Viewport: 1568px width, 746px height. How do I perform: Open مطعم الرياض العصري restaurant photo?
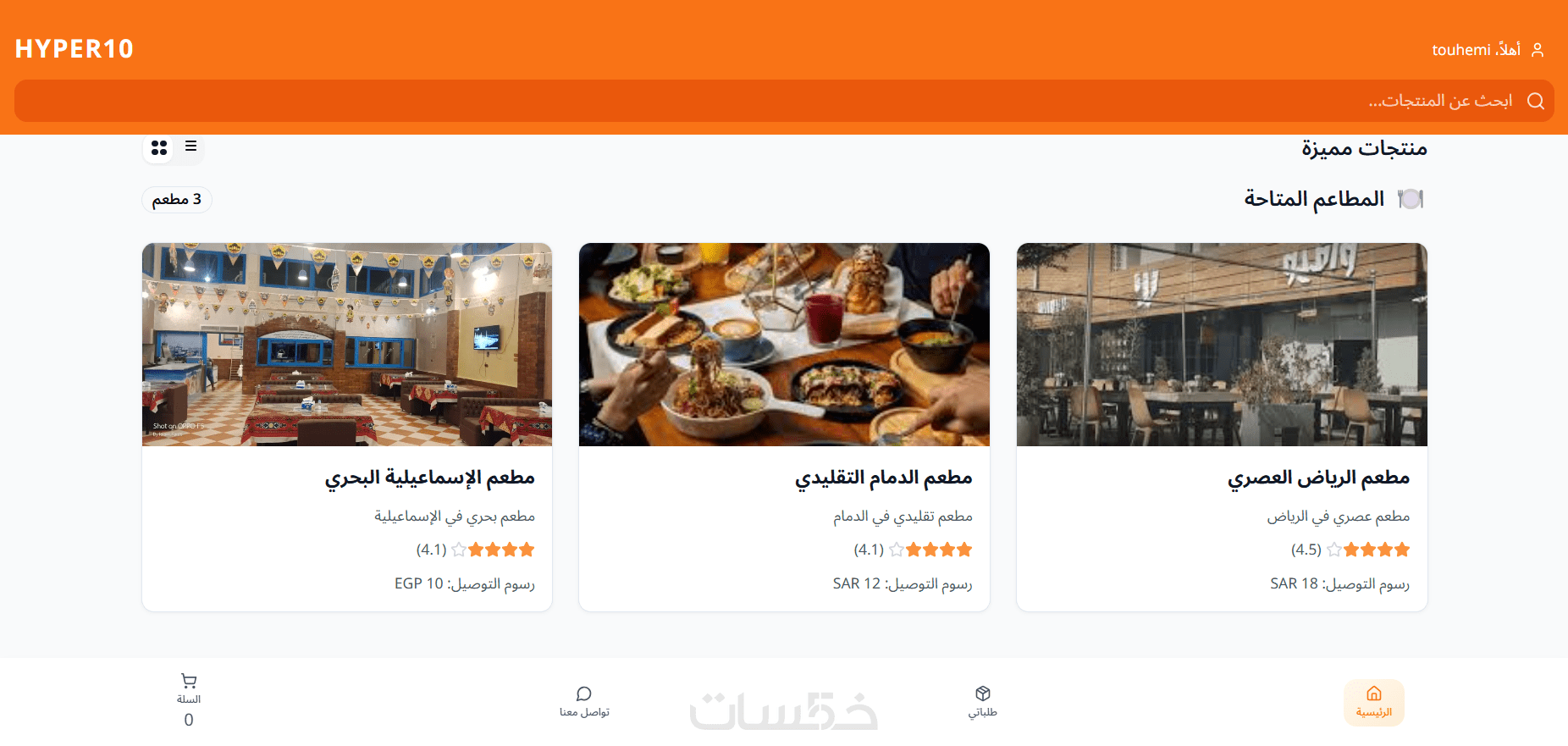1222,345
